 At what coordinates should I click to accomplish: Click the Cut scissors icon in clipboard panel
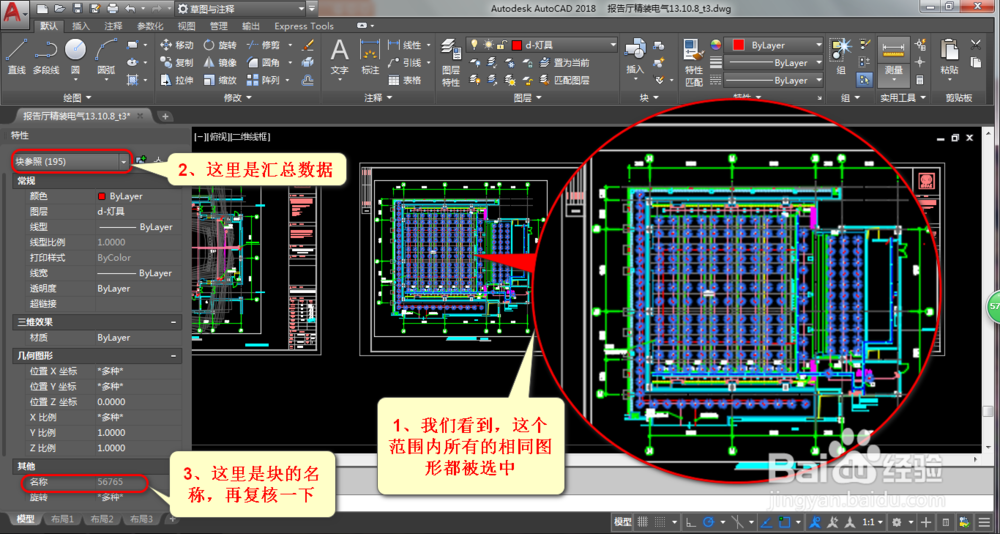[975, 45]
